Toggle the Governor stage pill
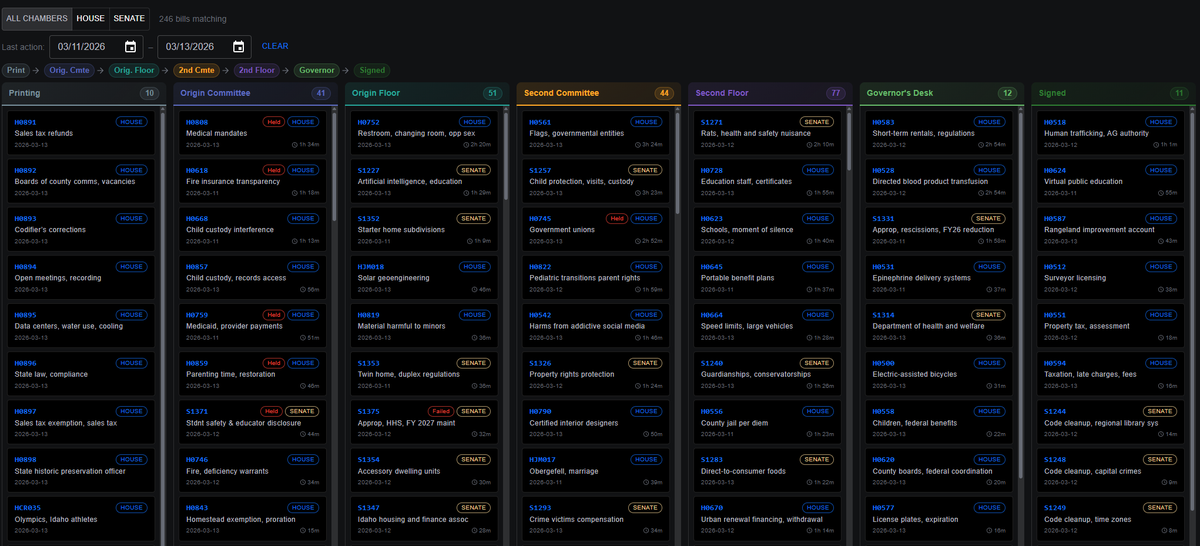The height and width of the screenshot is (546, 1200). tap(317, 70)
